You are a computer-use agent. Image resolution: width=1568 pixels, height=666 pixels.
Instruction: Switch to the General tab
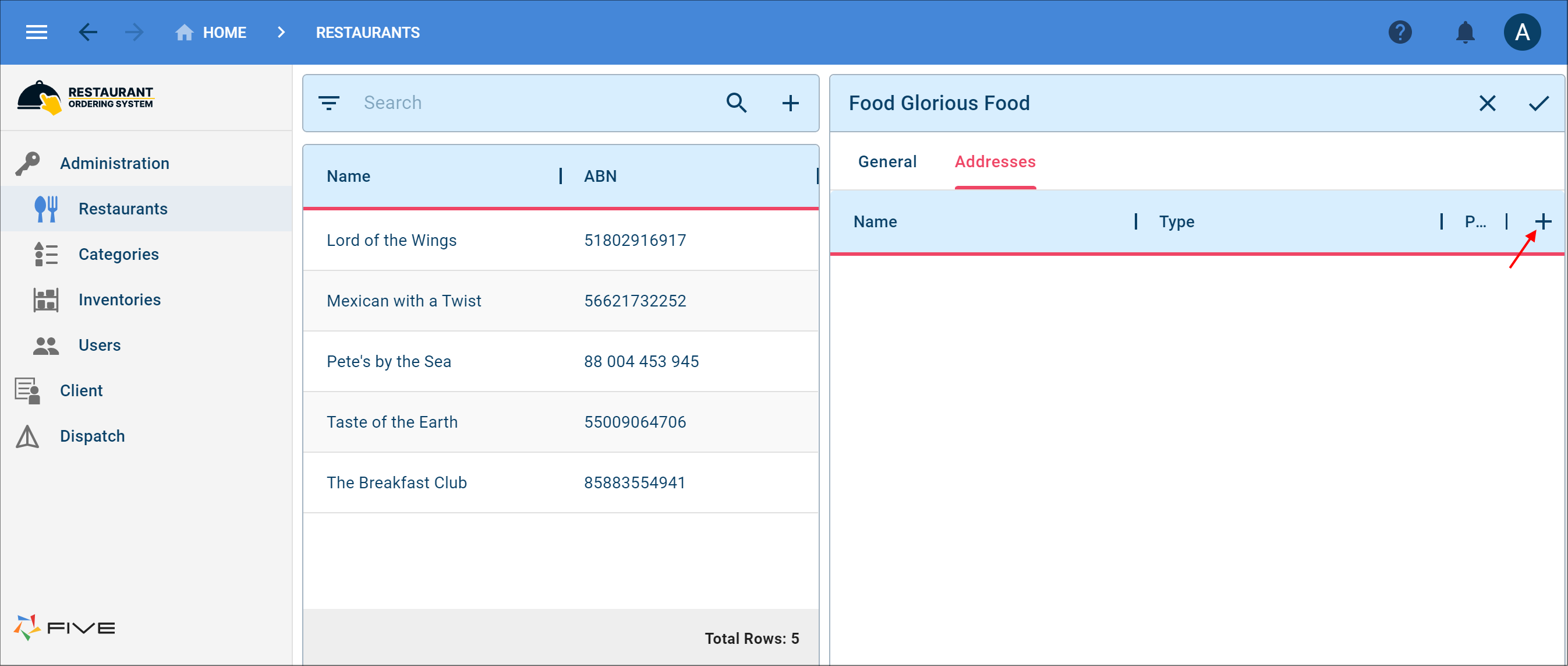click(887, 161)
